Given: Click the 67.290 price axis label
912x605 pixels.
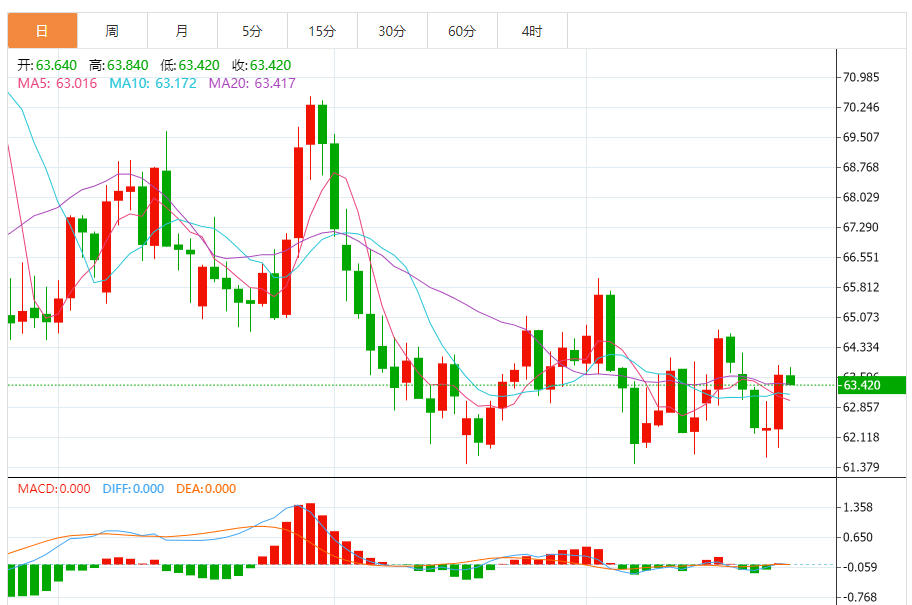Looking at the screenshot, I should 861,227.
